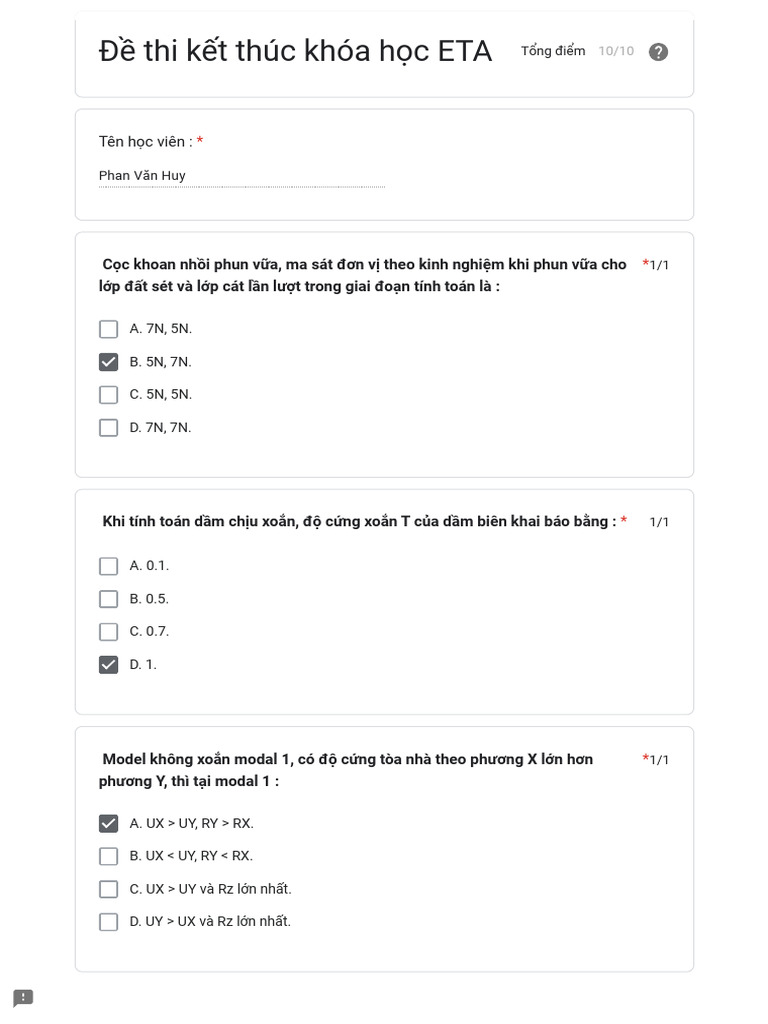The width and height of the screenshot is (768, 1024).
Task: Select checkbox C. 5N, 5N.
Action: pos(109,395)
